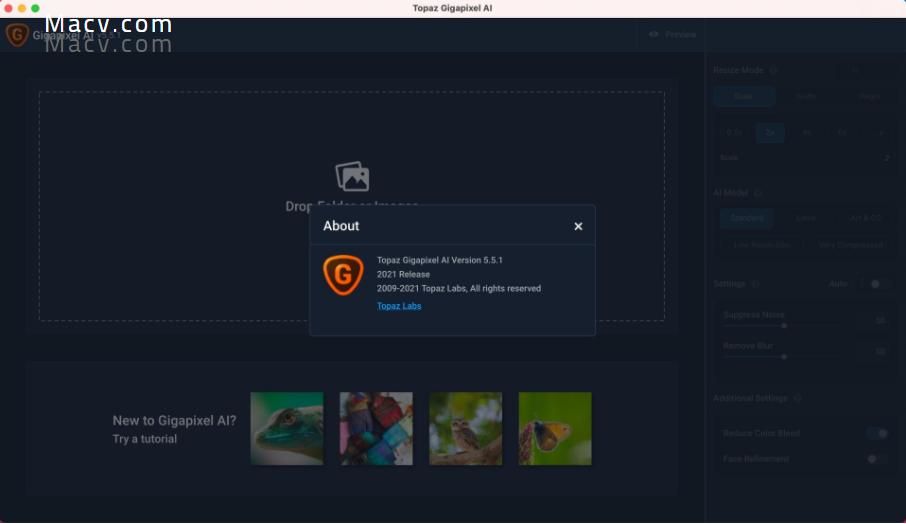Image resolution: width=906 pixels, height=524 pixels.
Task: Click the 'Topaz Gigapixel AI Version 5.5.1' text
Action: coord(440,261)
